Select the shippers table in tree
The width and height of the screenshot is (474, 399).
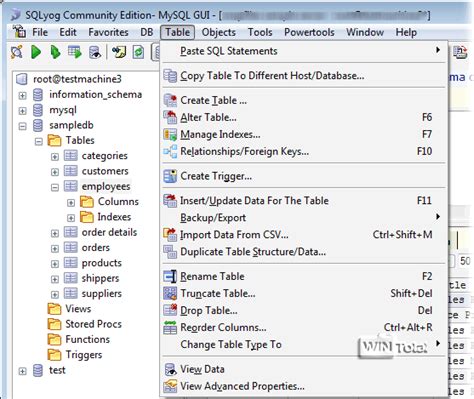click(x=100, y=278)
